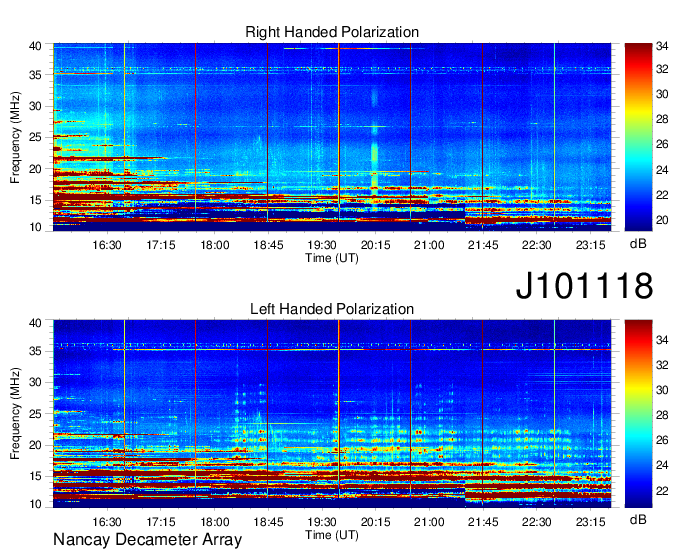Click Time (UT) label under Right Handed plot

332,258
